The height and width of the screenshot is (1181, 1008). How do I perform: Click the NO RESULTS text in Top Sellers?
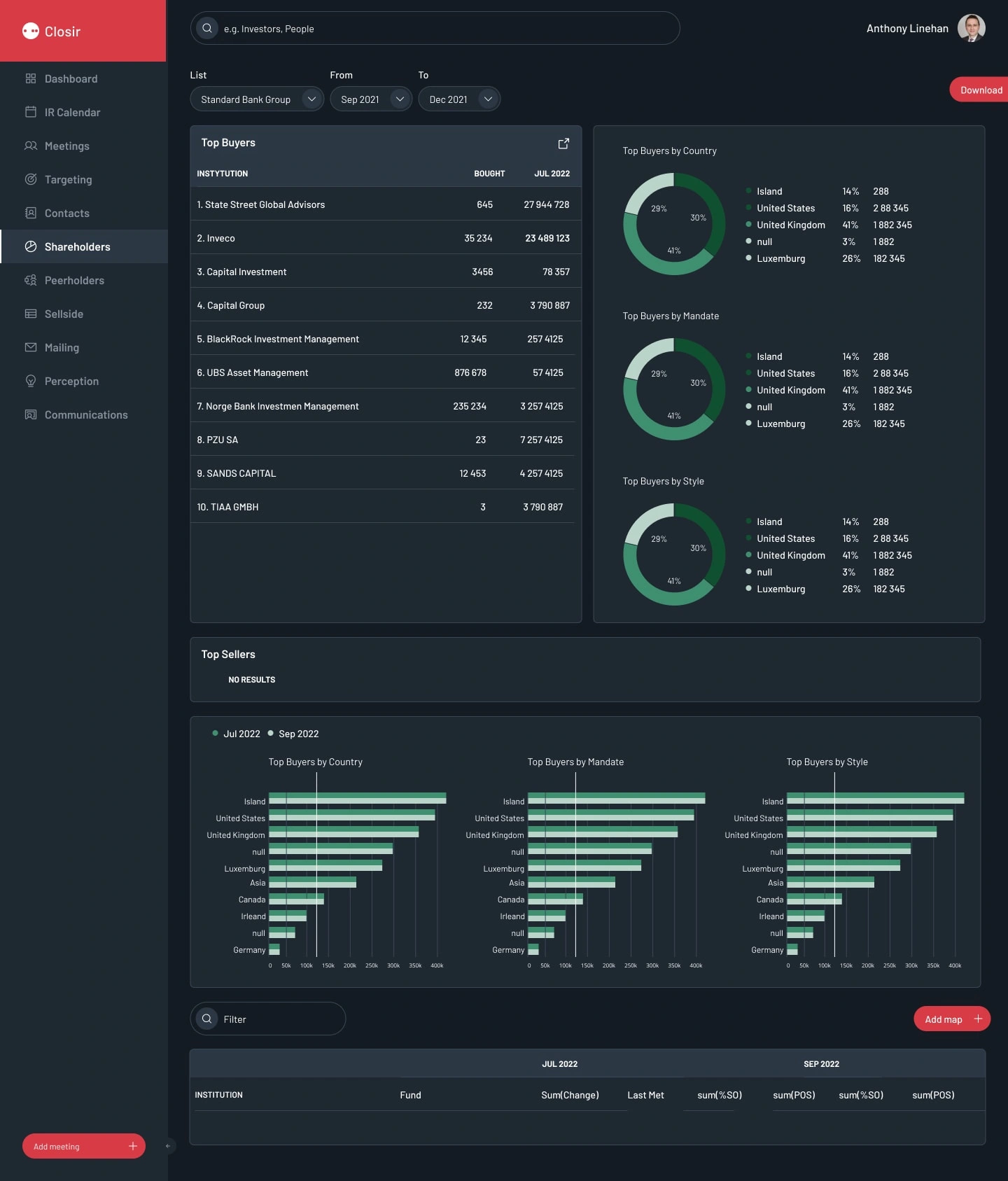click(252, 680)
